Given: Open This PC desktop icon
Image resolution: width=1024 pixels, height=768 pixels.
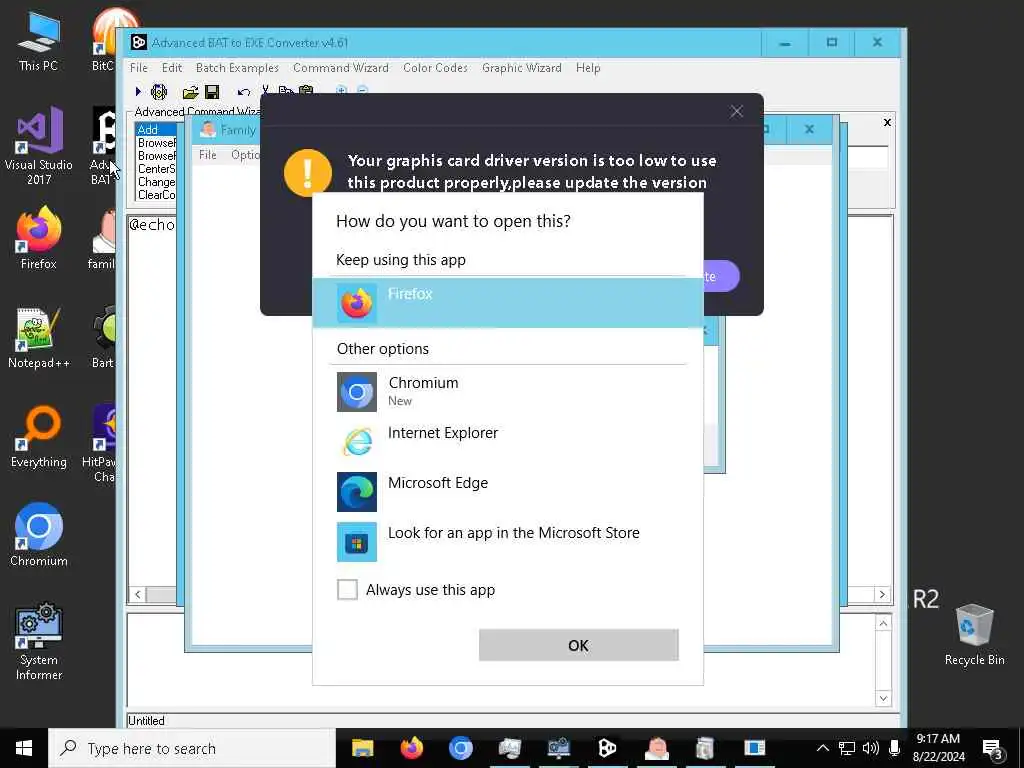Looking at the screenshot, I should tap(39, 41).
